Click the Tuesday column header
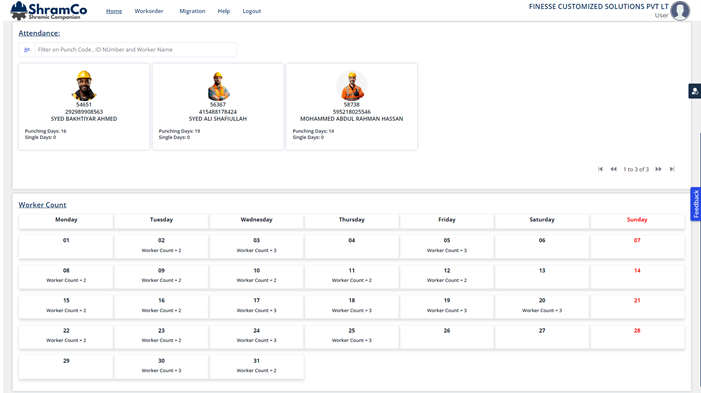Viewport: 701px width, 393px height. coord(161,220)
